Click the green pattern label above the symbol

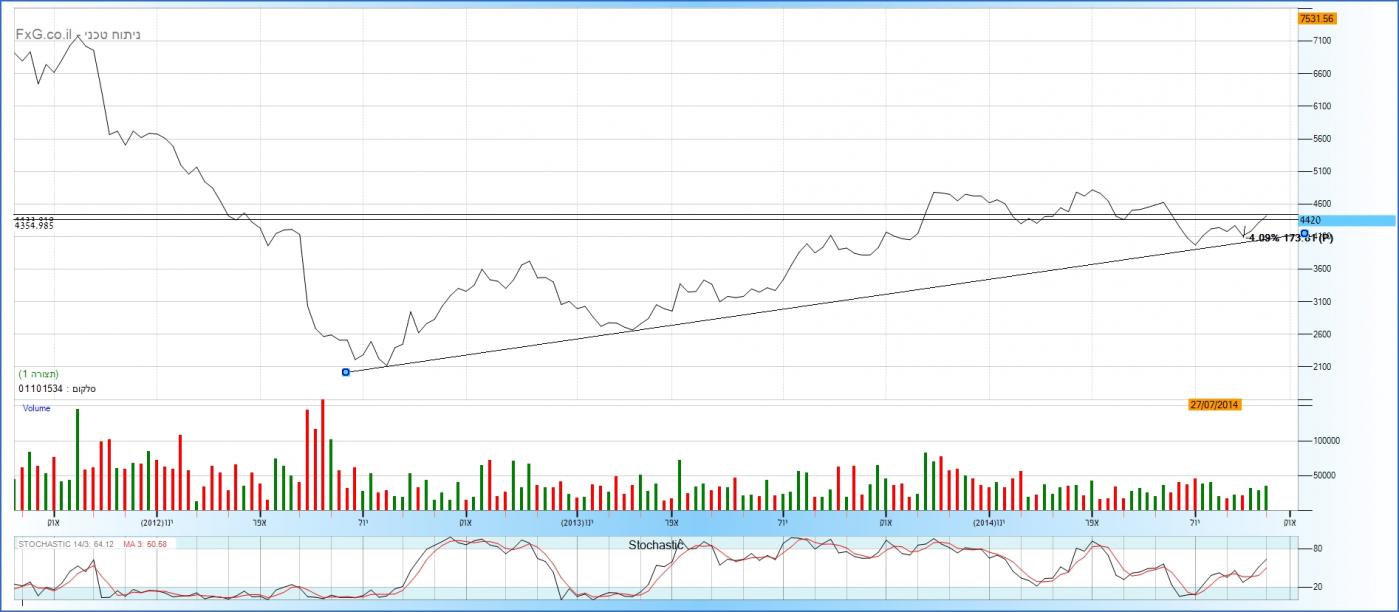[x=38, y=373]
